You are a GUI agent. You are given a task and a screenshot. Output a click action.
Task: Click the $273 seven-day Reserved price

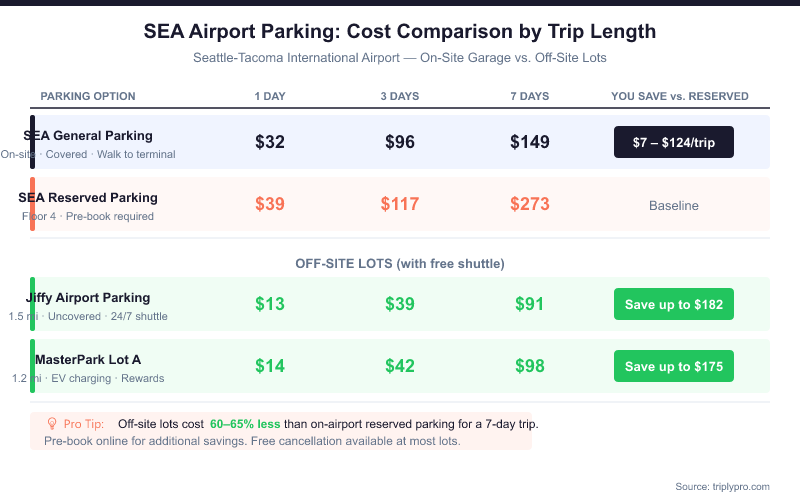529,204
